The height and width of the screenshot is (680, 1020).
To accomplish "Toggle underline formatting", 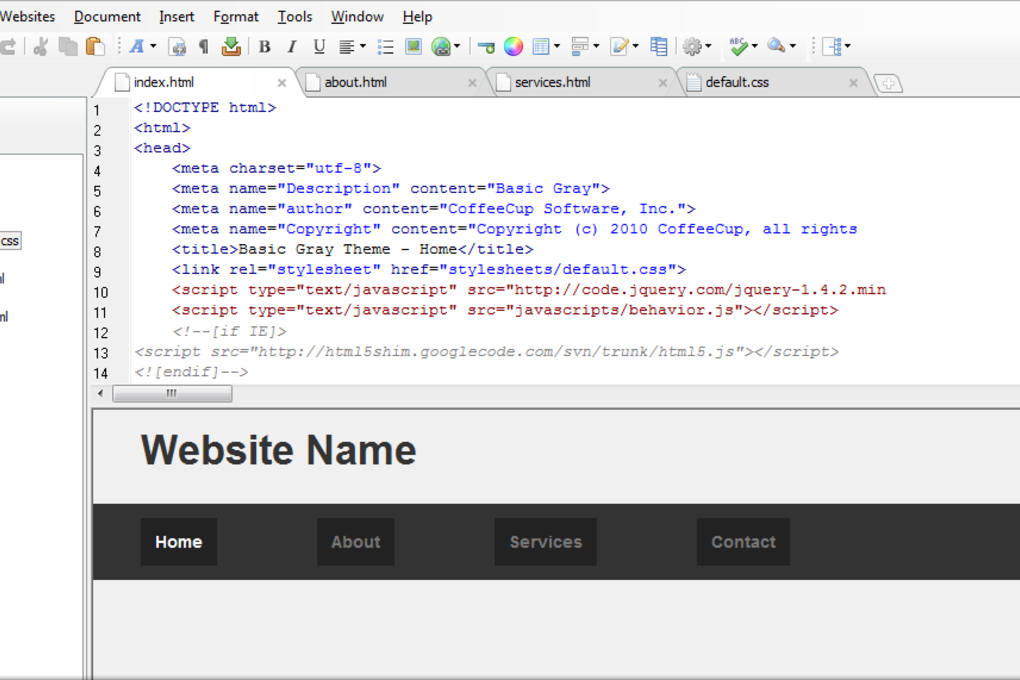I will [319, 46].
